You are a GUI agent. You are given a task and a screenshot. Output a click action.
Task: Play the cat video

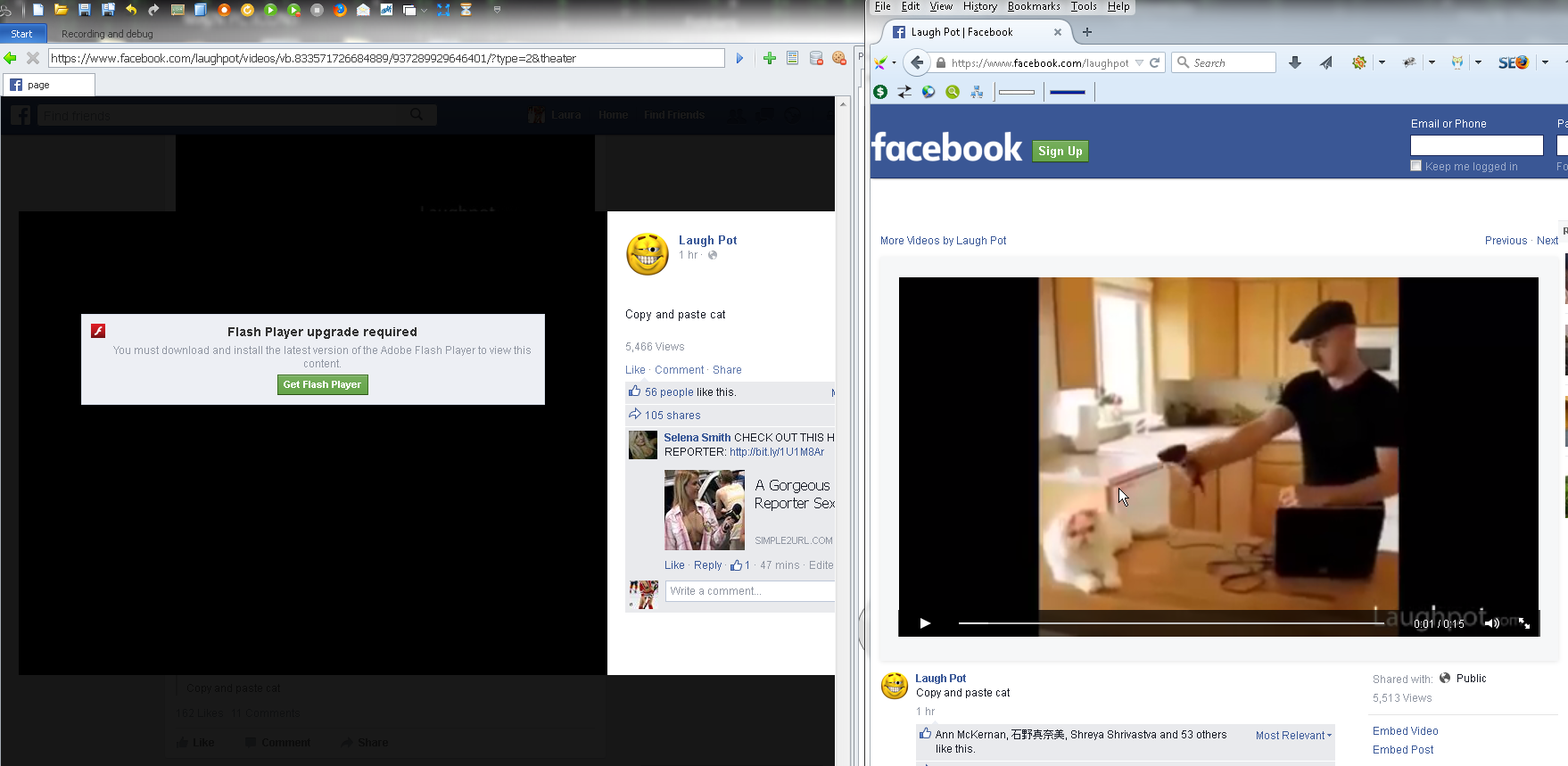925,623
